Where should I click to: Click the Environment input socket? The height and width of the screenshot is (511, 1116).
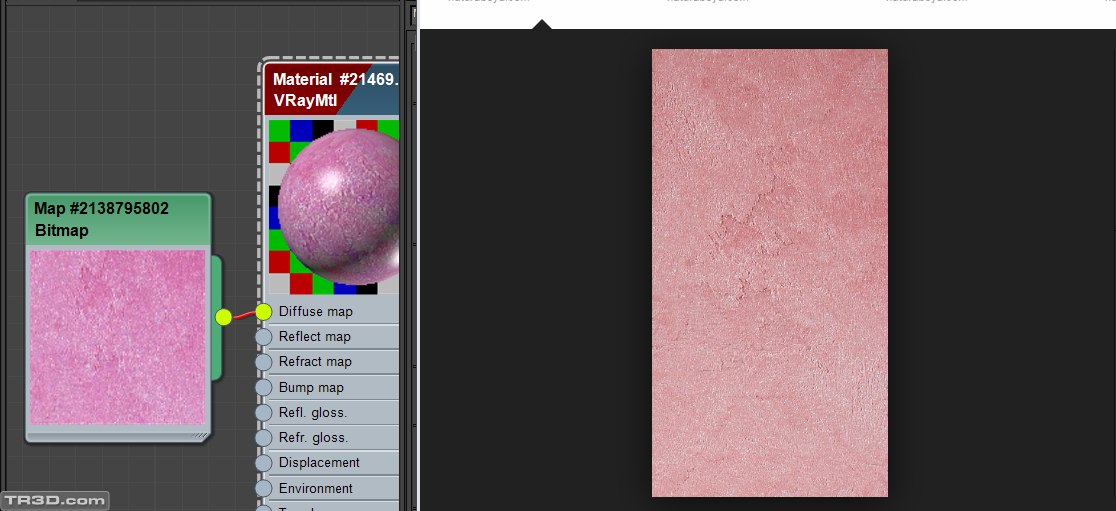(263, 488)
